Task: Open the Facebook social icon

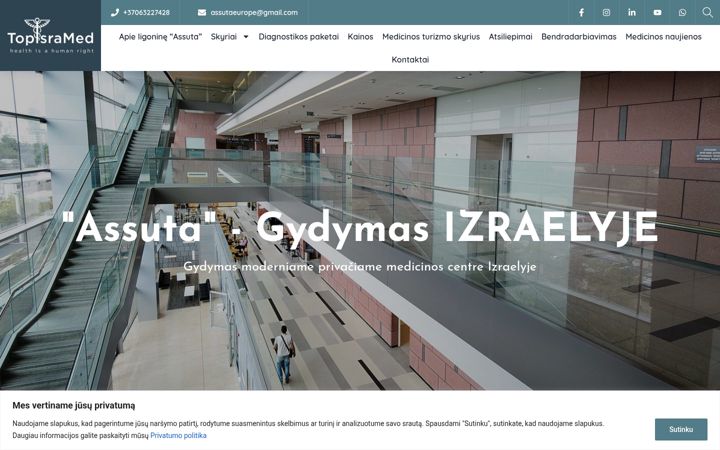Action: (581, 12)
